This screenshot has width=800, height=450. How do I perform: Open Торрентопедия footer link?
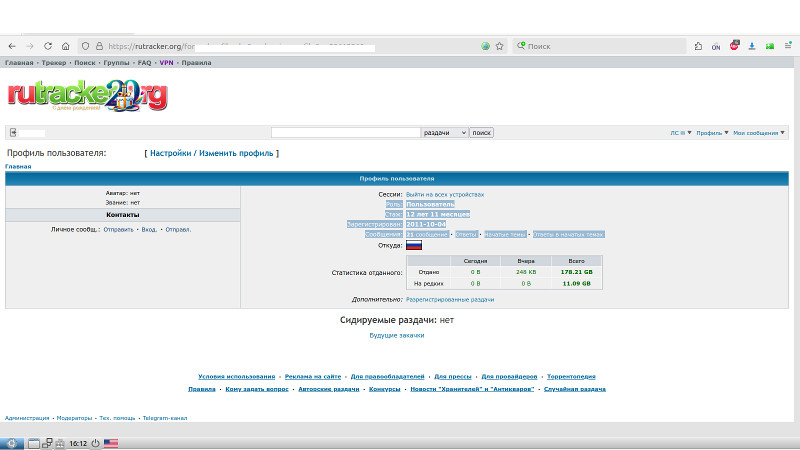pyautogui.click(x=571, y=377)
